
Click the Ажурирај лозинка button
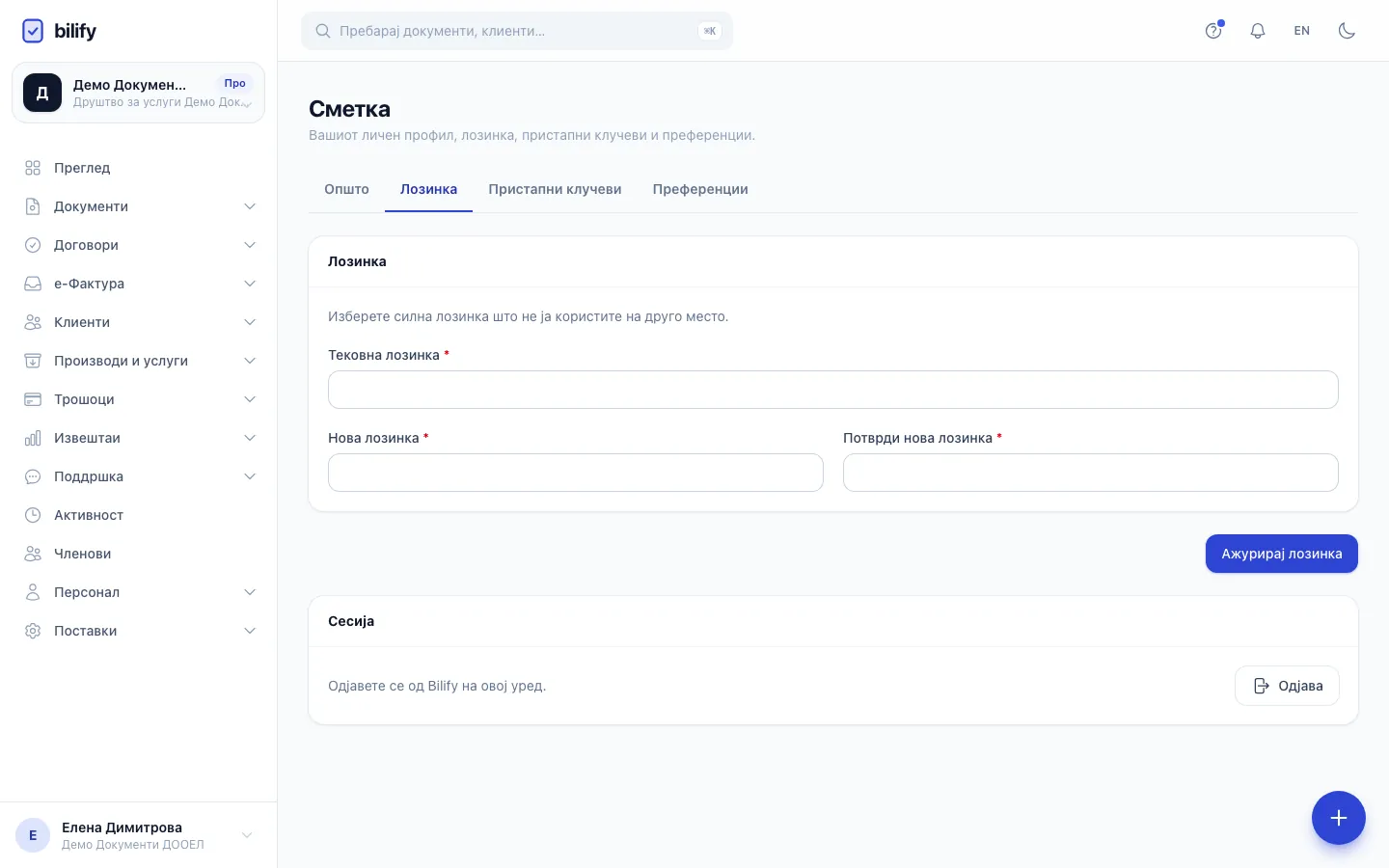(1281, 554)
